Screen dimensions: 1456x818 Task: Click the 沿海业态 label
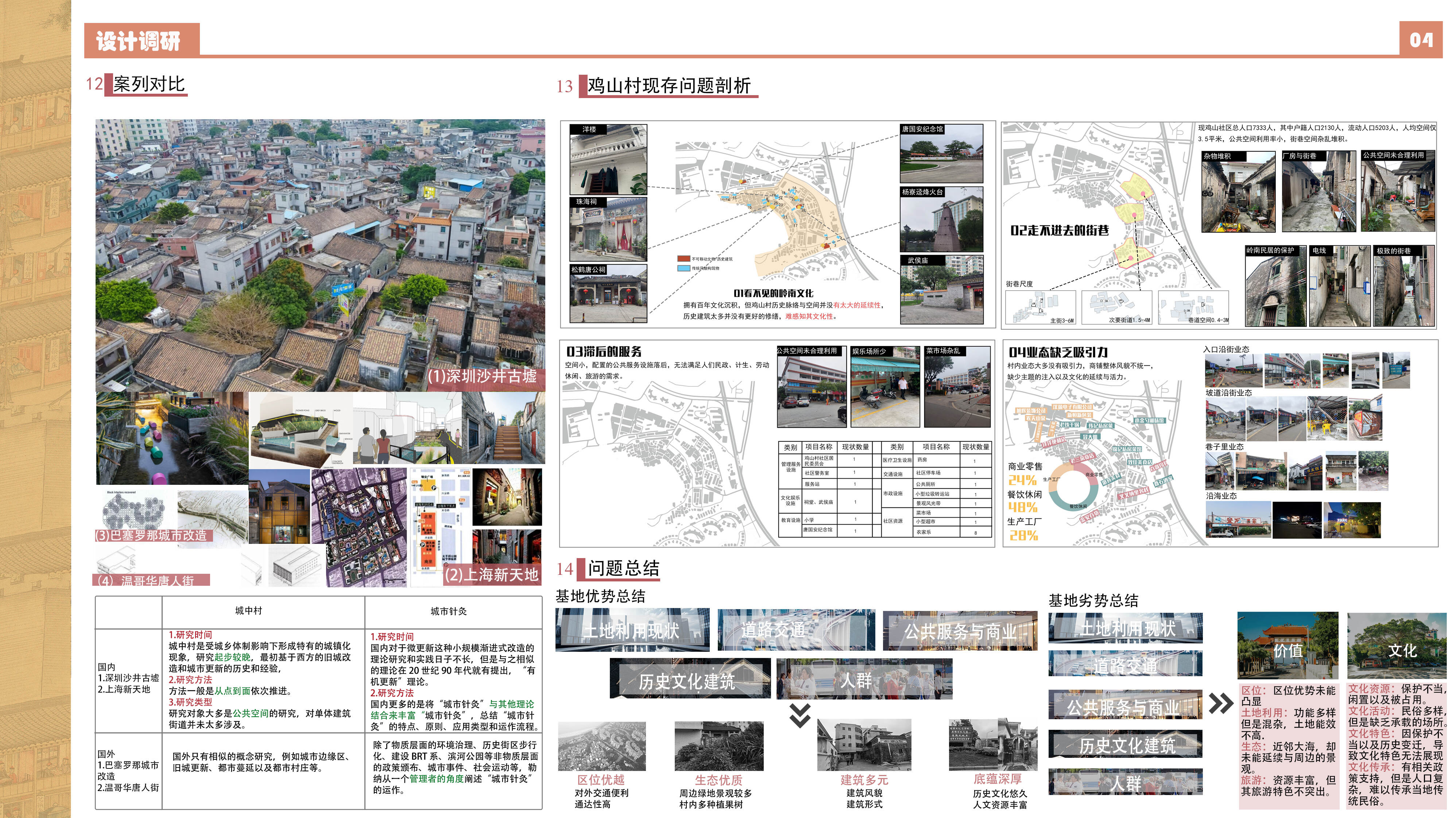[1221, 496]
